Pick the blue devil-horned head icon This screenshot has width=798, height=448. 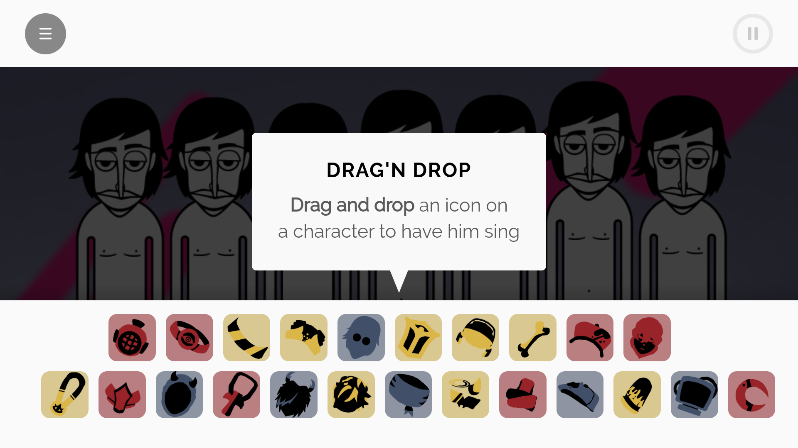point(179,395)
